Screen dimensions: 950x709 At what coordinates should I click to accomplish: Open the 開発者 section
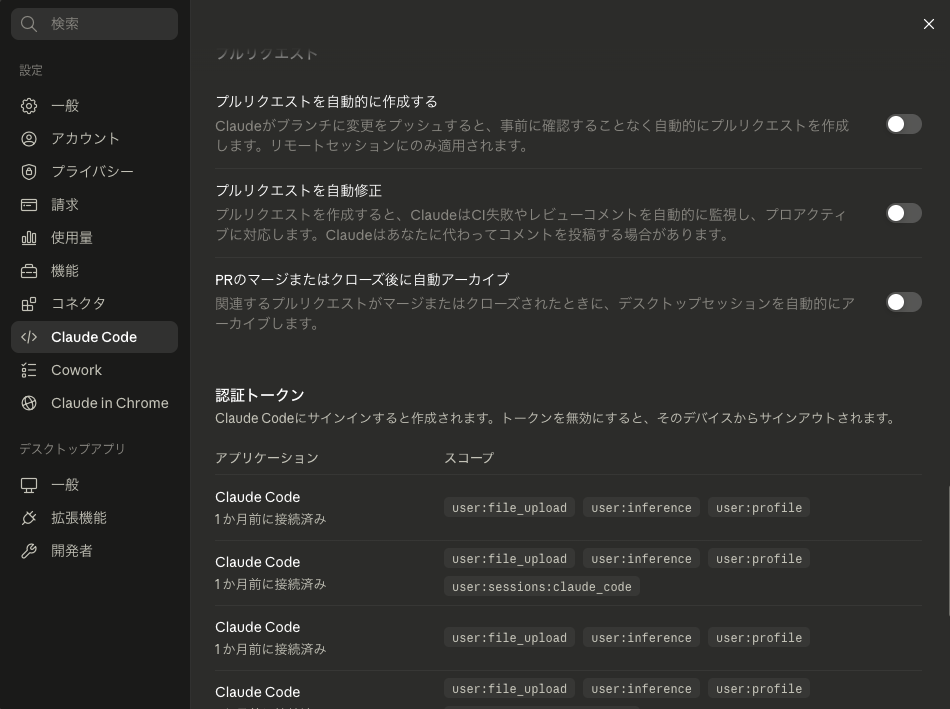click(95, 551)
